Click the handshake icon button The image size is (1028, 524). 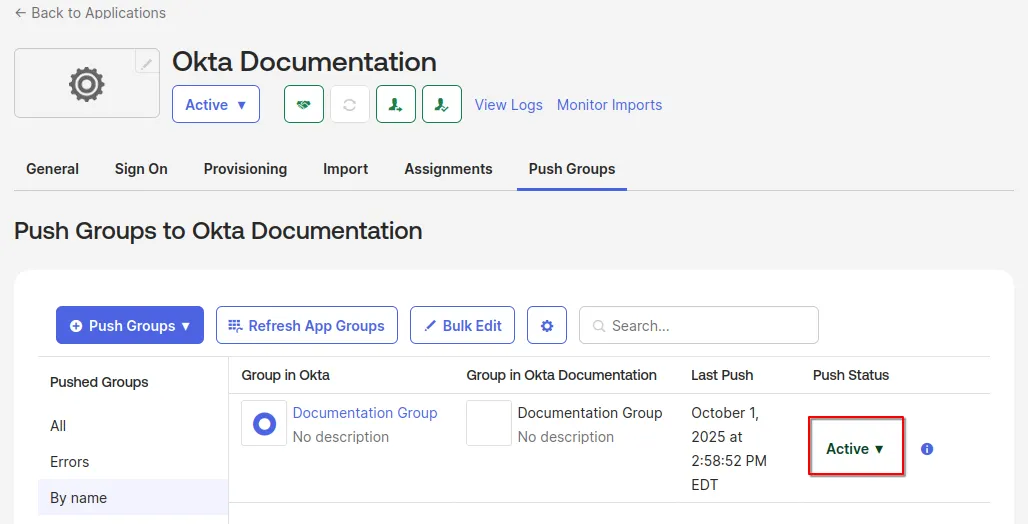pyautogui.click(x=304, y=104)
